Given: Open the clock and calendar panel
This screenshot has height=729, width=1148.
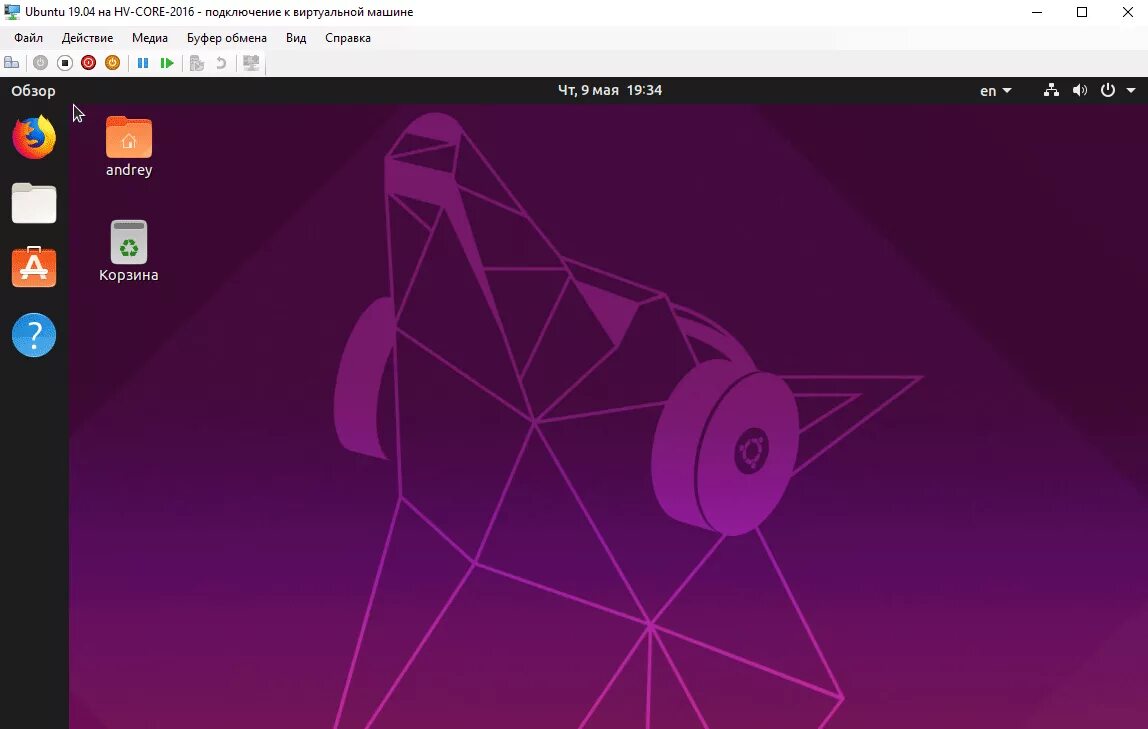Looking at the screenshot, I should point(610,90).
